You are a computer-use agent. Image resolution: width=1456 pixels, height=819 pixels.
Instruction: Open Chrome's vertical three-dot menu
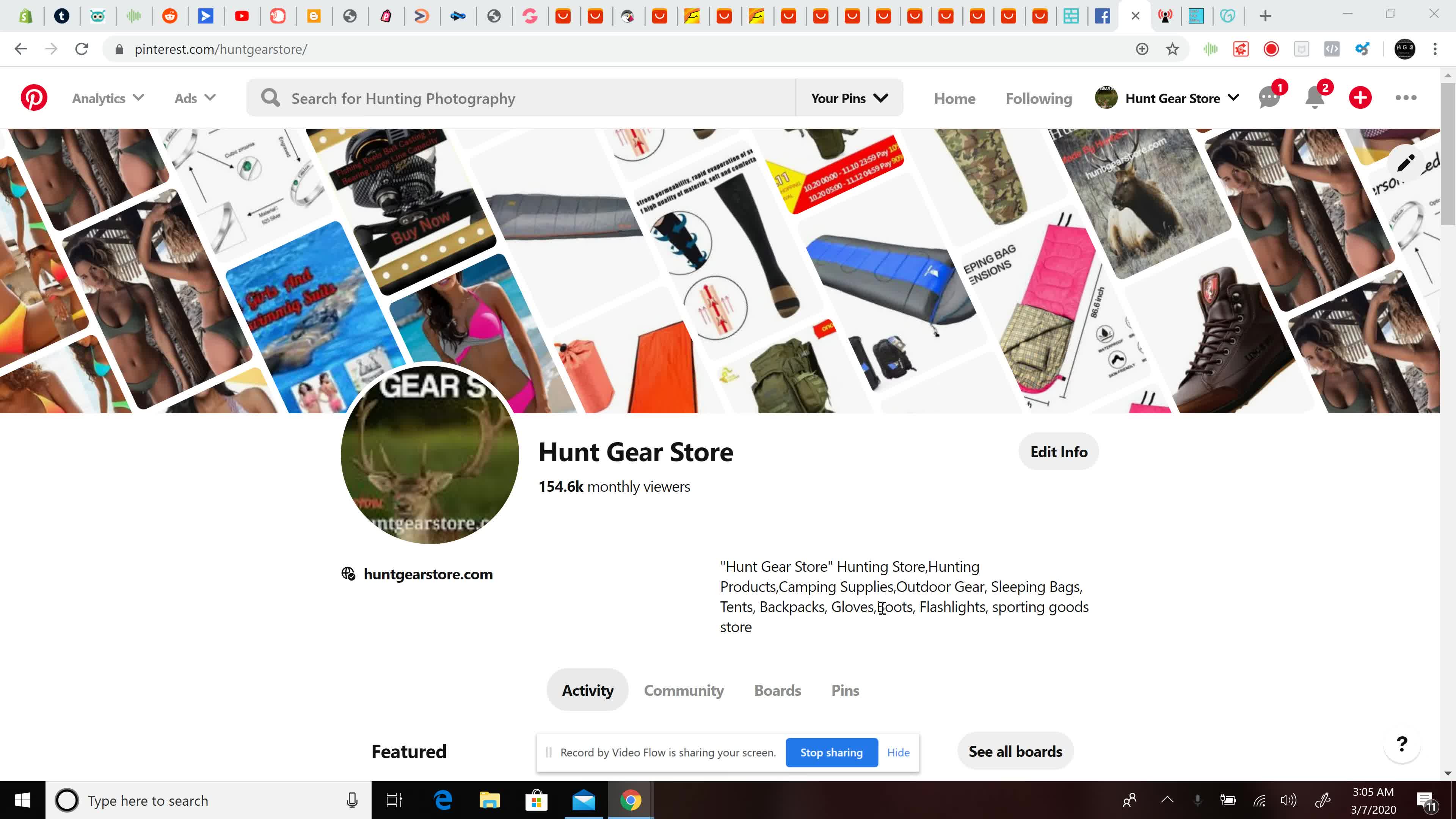click(1434, 49)
